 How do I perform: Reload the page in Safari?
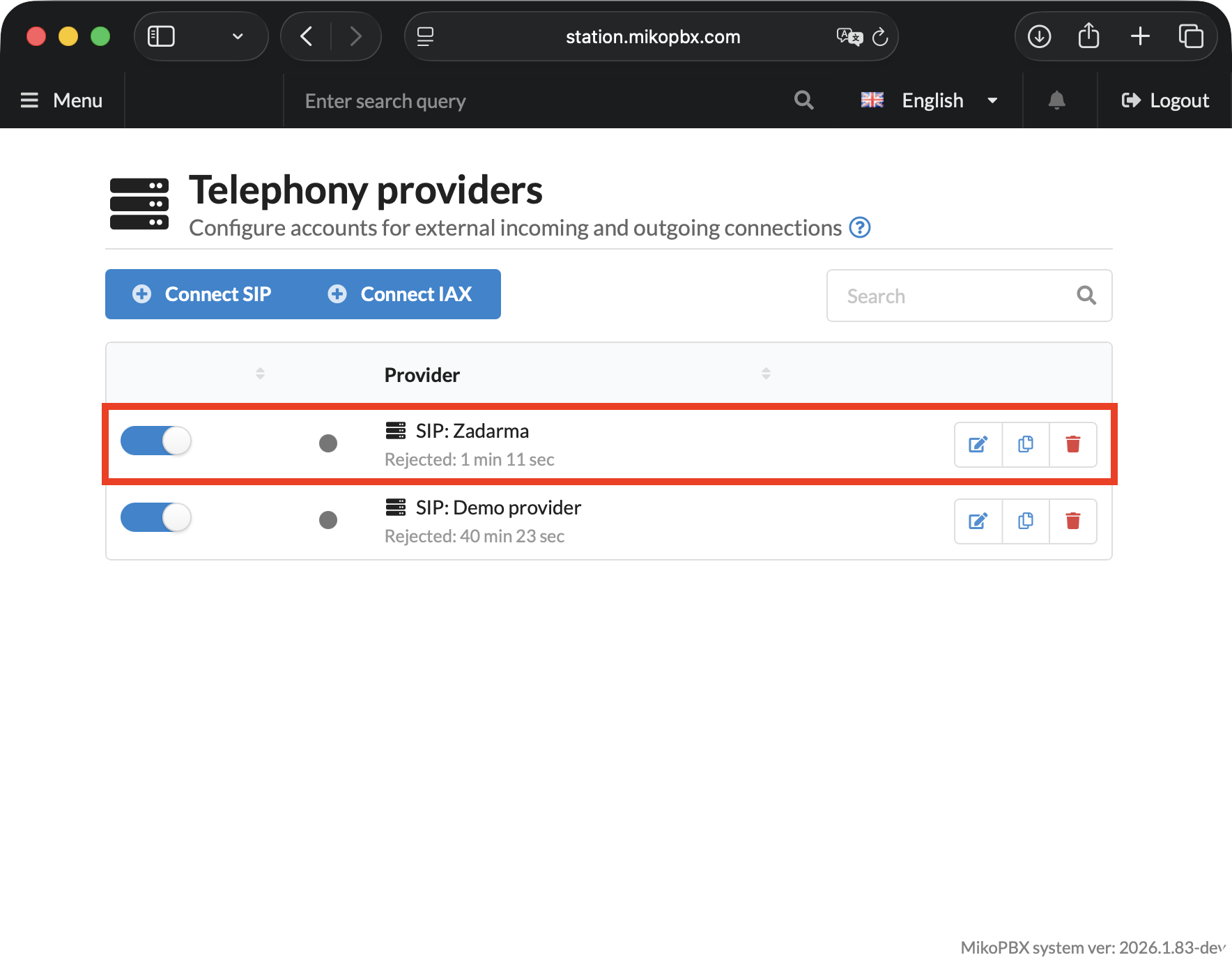(x=880, y=36)
